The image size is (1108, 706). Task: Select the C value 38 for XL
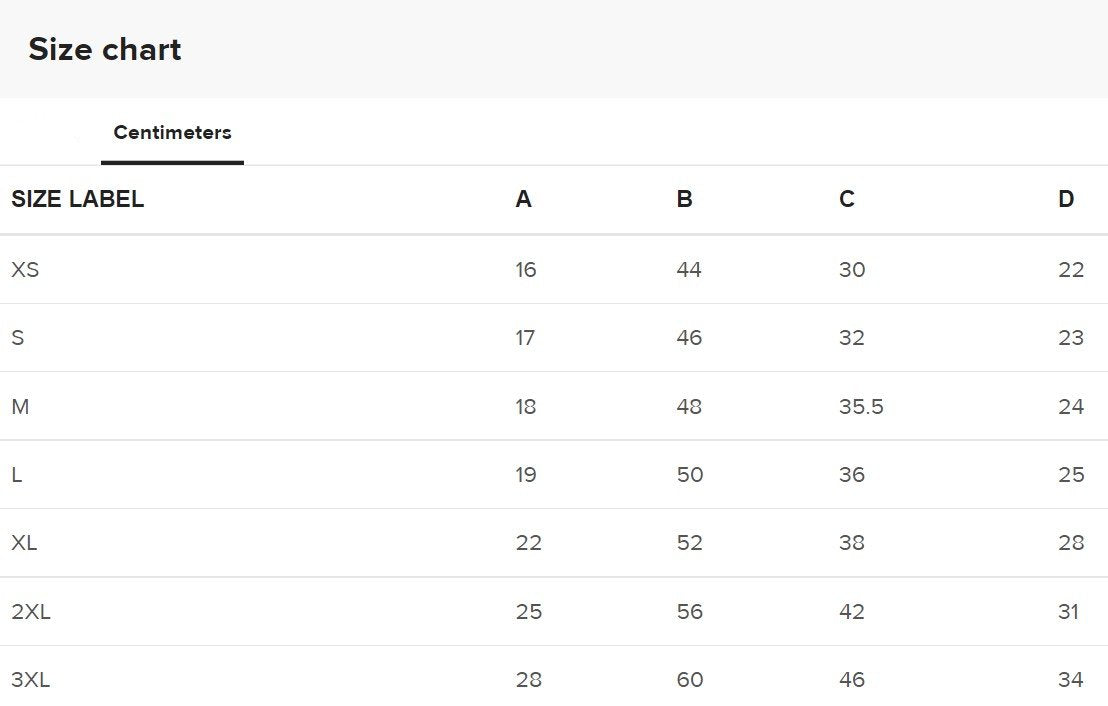click(x=852, y=543)
